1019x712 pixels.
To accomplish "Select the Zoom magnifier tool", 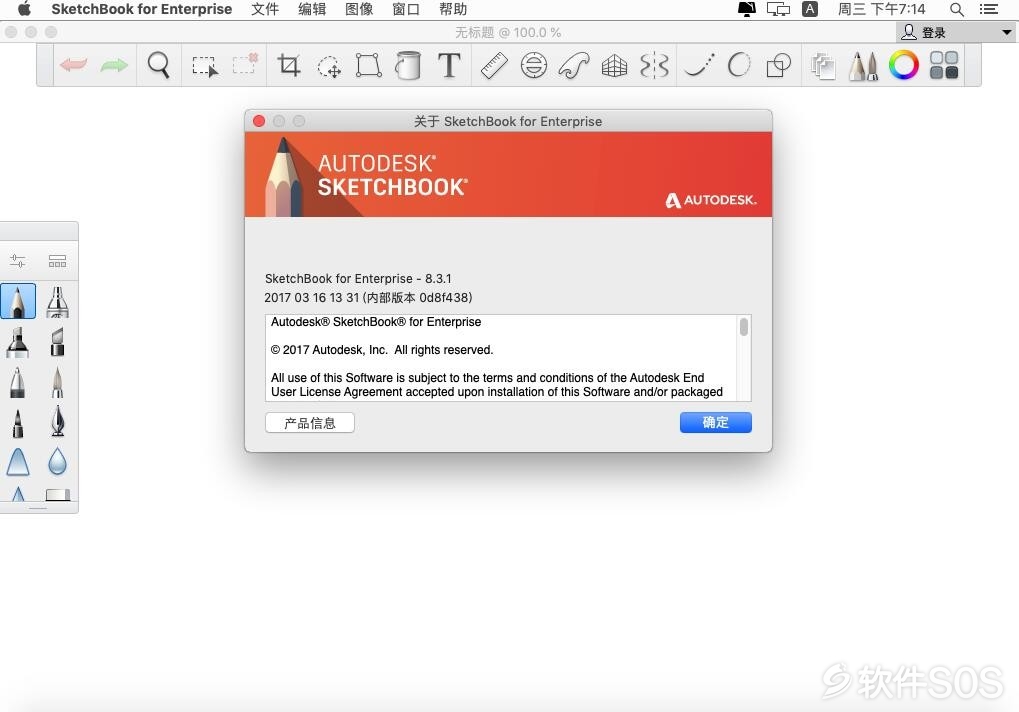I will (x=159, y=65).
